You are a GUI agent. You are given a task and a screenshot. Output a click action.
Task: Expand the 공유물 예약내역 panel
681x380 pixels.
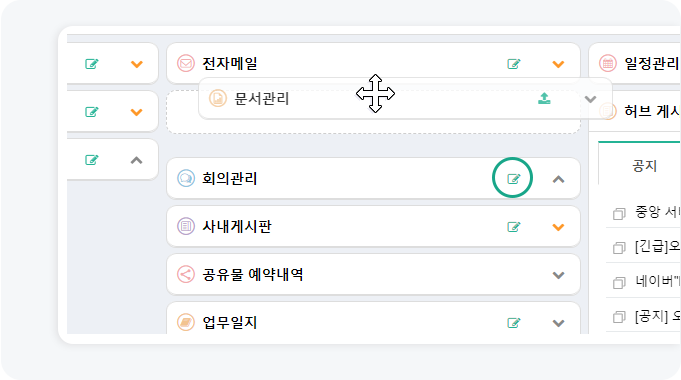[558, 275]
